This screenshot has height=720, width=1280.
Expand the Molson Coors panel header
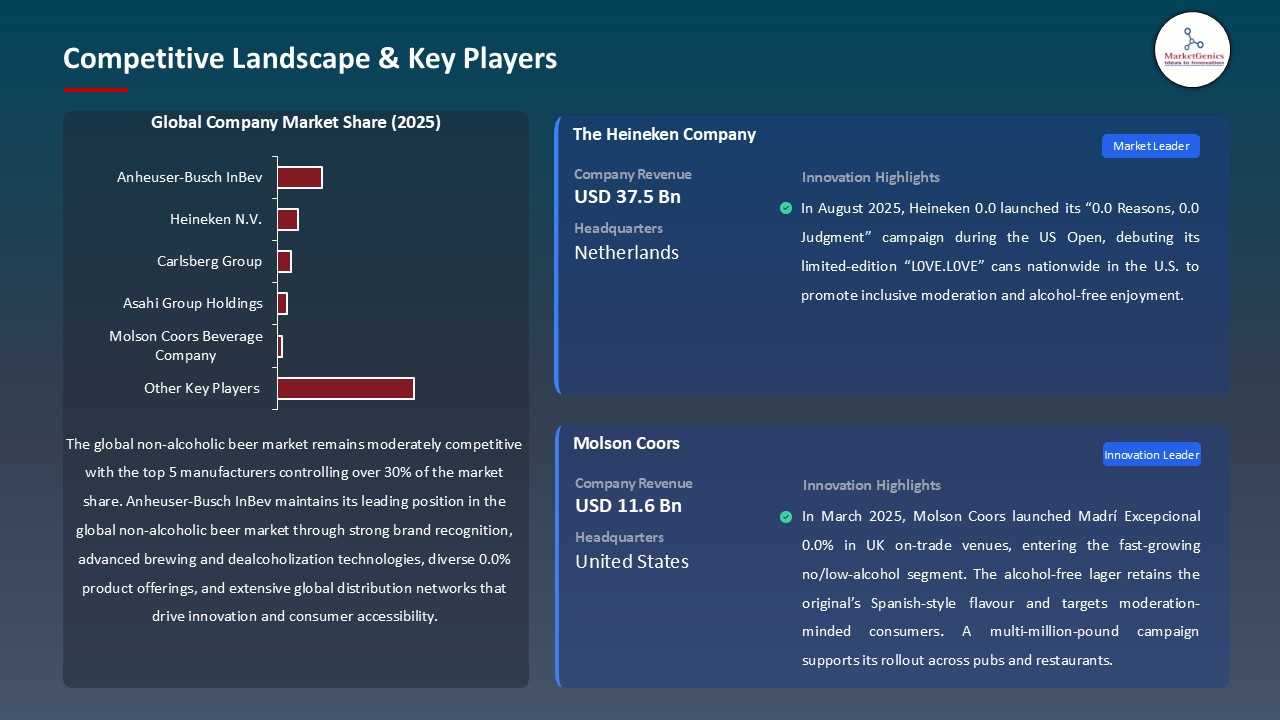click(x=626, y=443)
